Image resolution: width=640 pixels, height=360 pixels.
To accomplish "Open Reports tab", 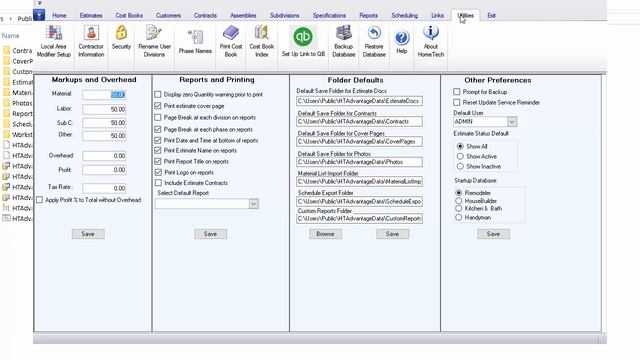I will [369, 16].
